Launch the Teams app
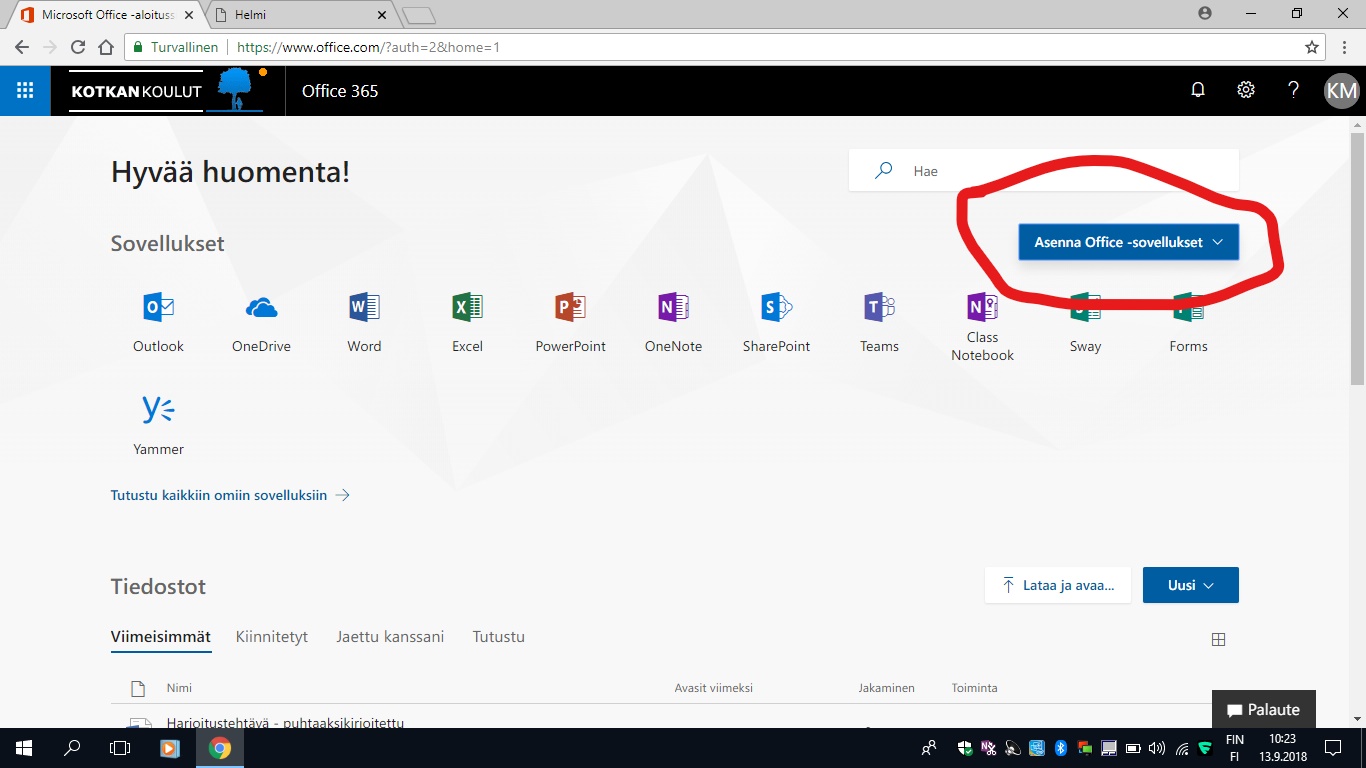 879,309
